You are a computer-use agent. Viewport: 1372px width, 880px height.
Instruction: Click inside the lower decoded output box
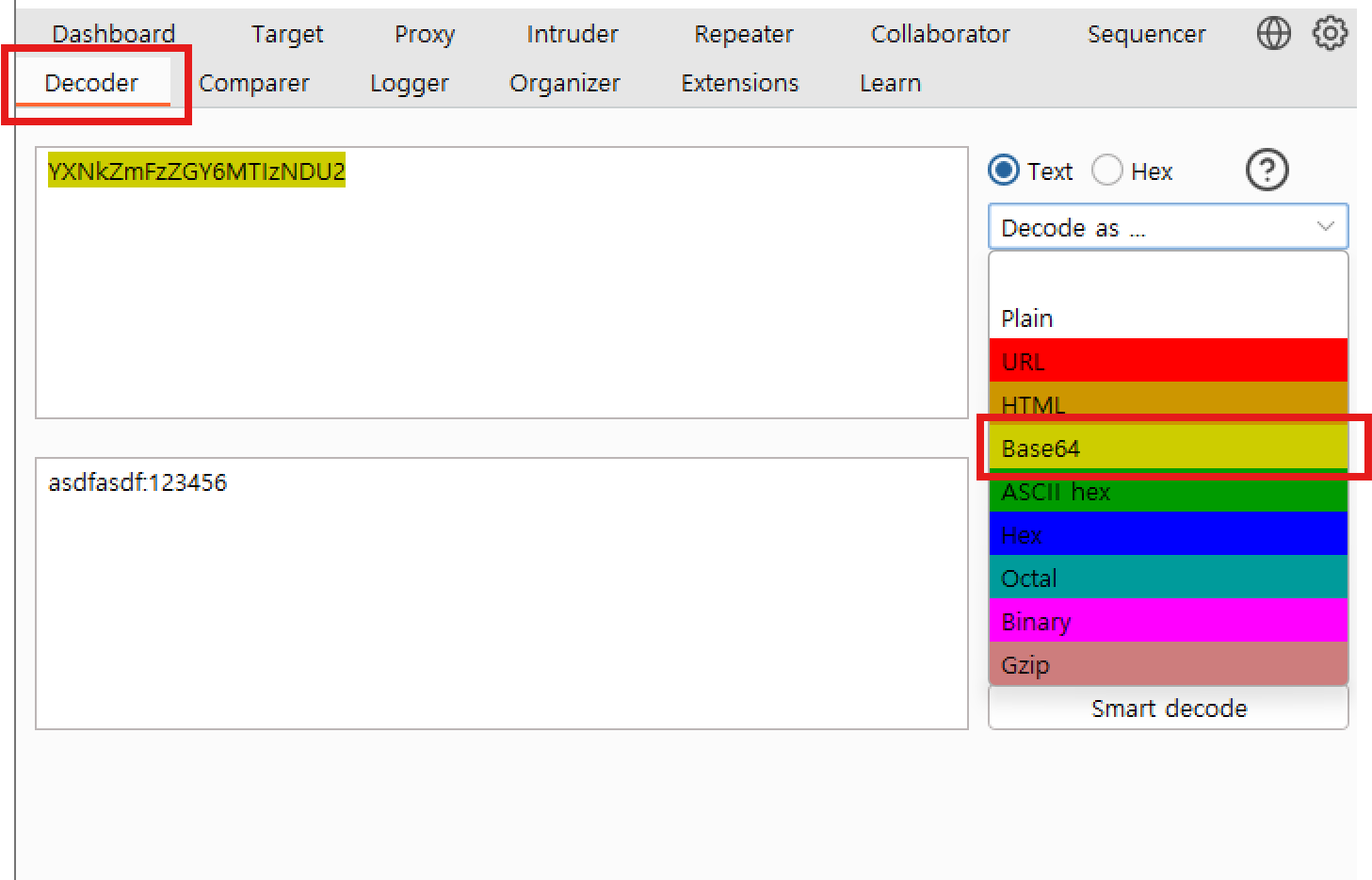click(502, 594)
